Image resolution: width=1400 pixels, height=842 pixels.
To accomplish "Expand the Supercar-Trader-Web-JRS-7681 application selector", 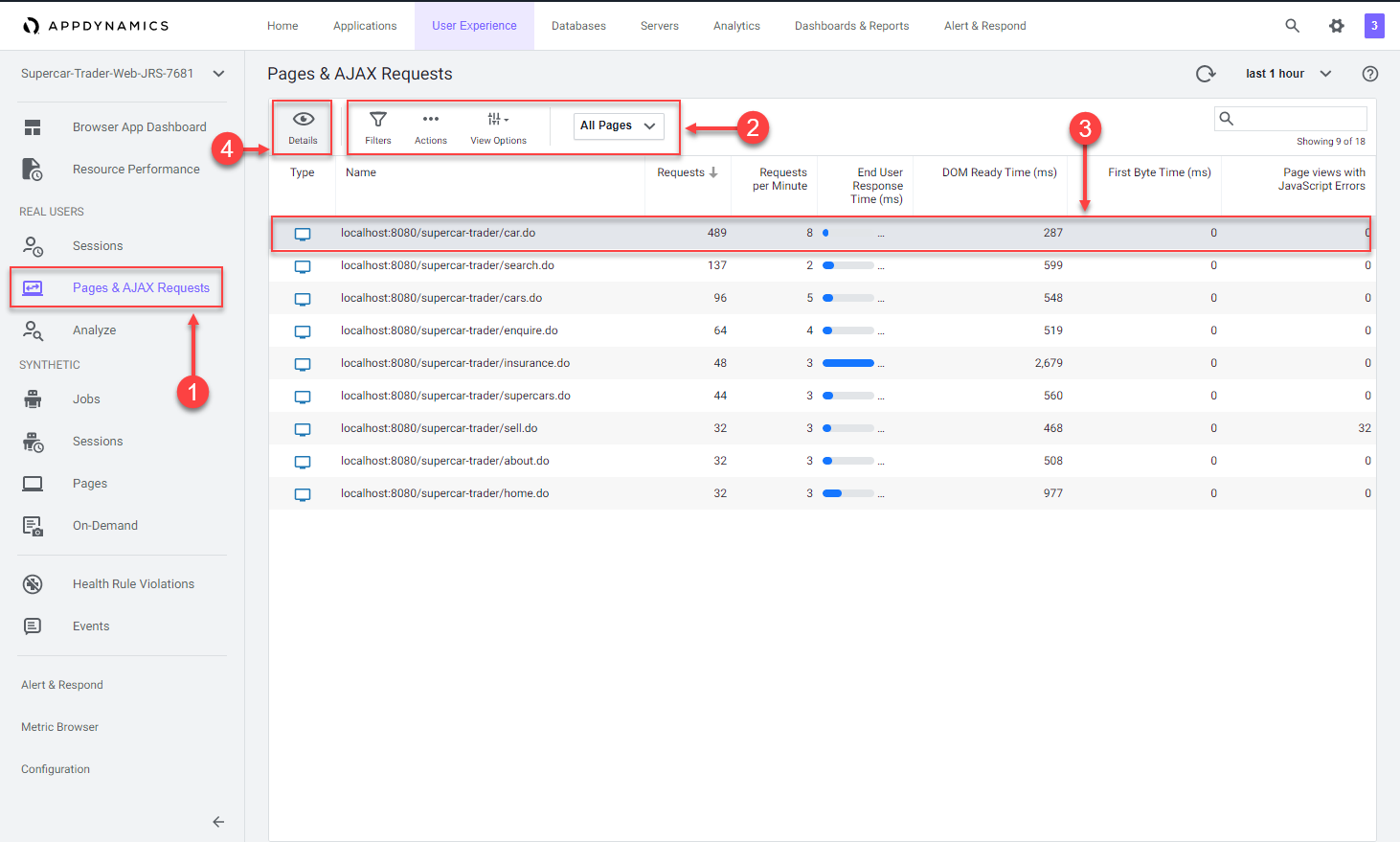I will point(123,74).
